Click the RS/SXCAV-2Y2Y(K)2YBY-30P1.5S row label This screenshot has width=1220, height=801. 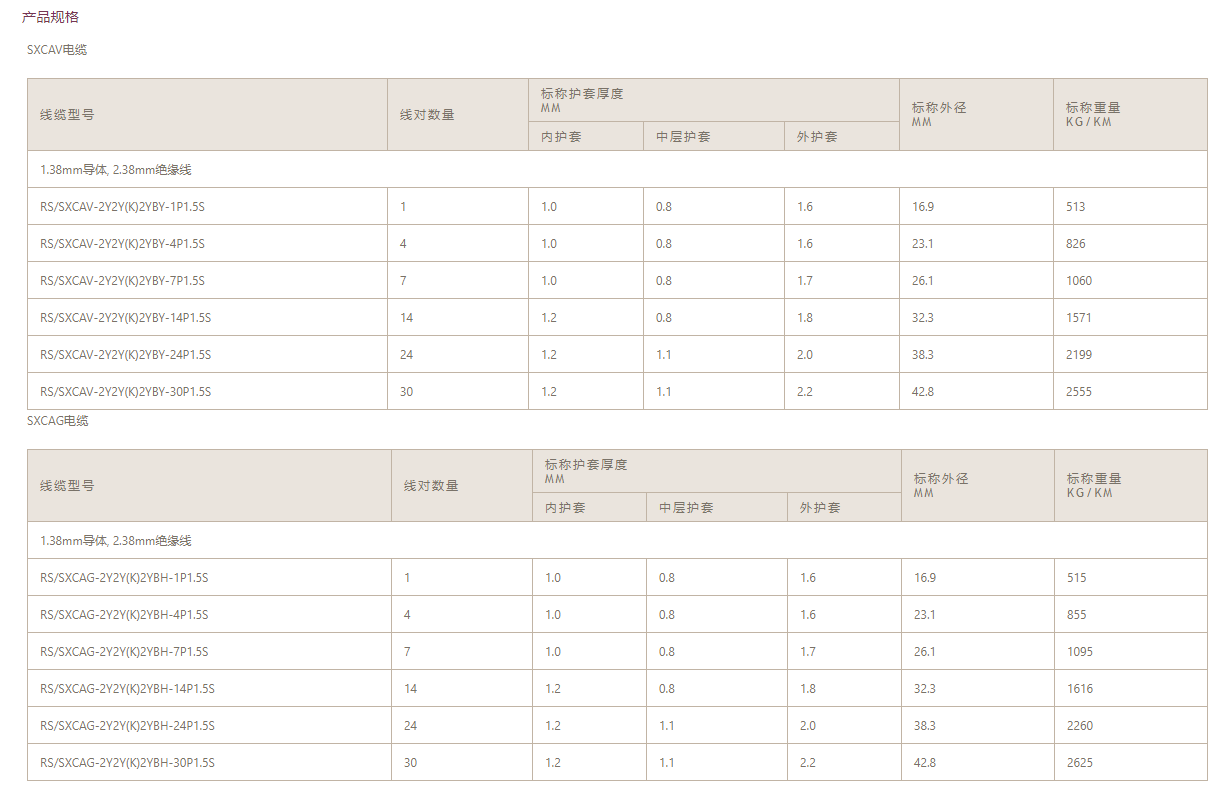pos(125,392)
